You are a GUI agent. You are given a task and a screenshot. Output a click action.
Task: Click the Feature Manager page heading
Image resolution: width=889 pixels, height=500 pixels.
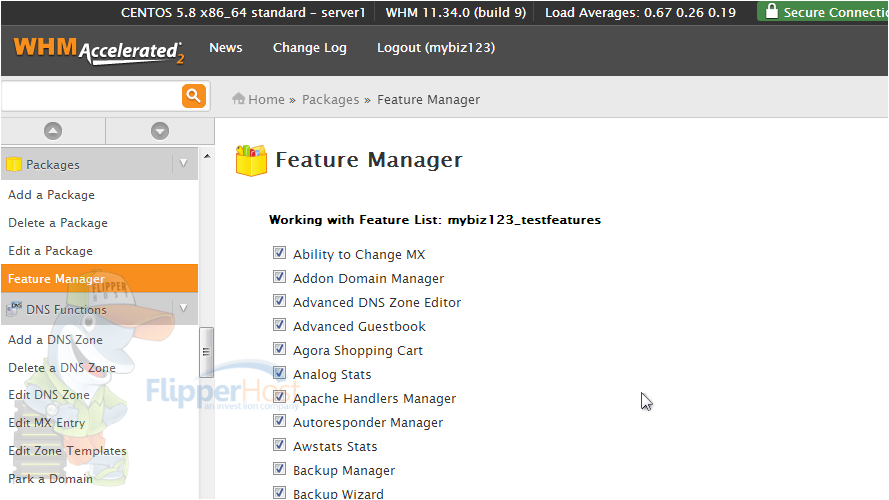coord(369,160)
